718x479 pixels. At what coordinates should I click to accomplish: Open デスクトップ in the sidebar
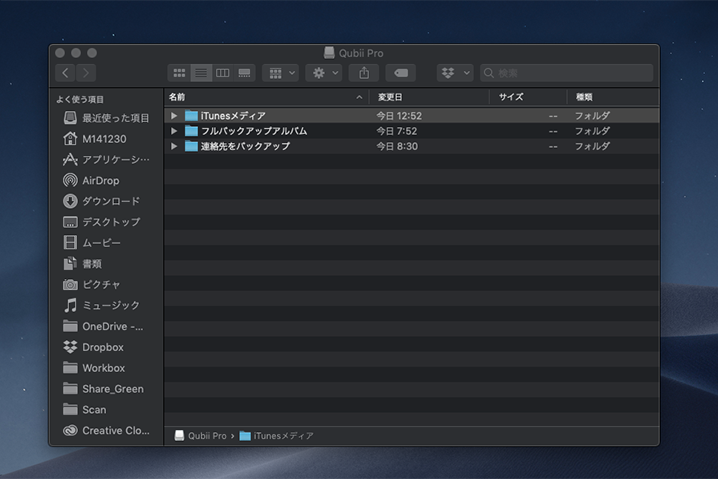[101, 222]
